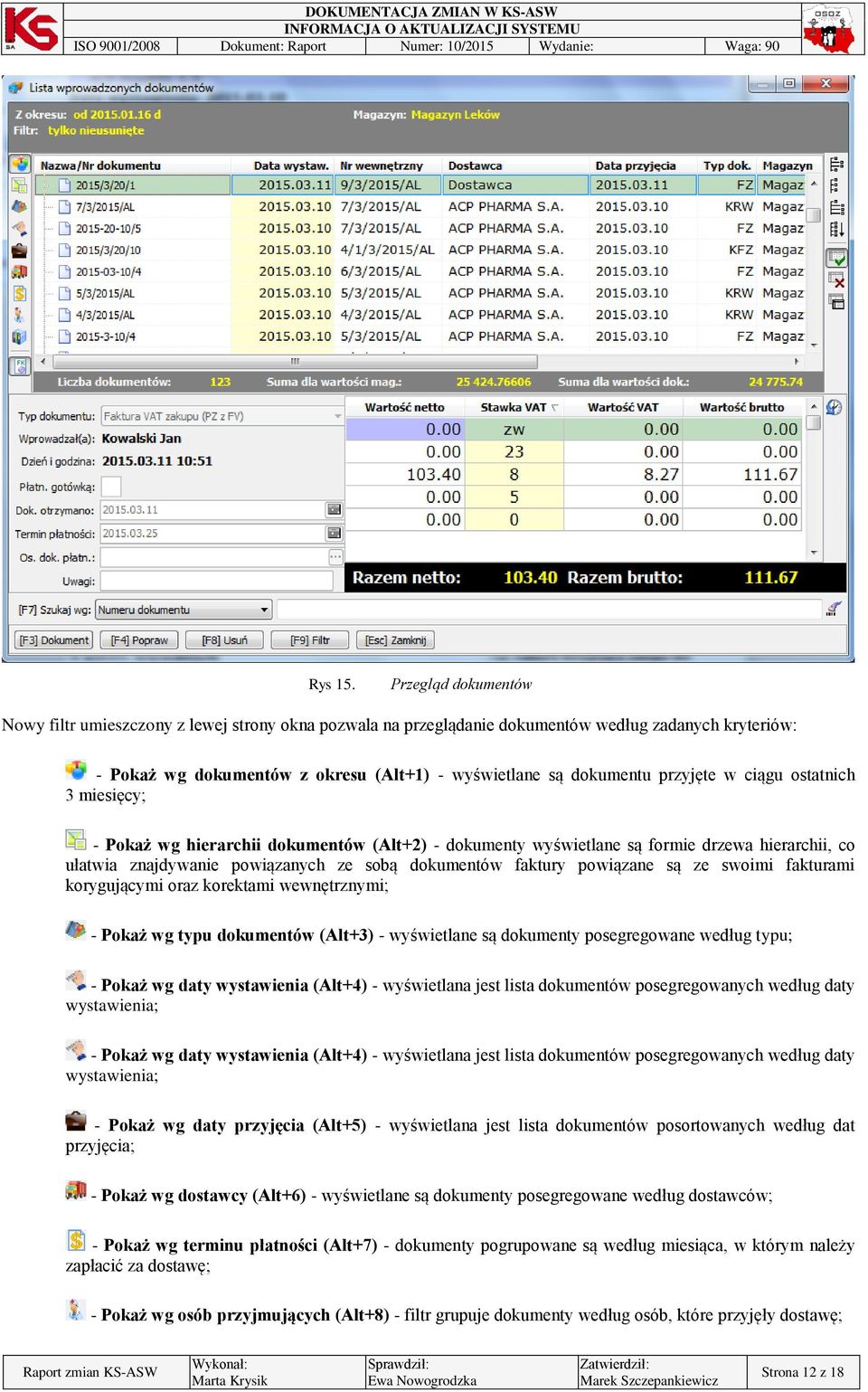This screenshot has width=868, height=1392.
Task: Select document row 2015/3/20/1
Action: tap(420, 185)
